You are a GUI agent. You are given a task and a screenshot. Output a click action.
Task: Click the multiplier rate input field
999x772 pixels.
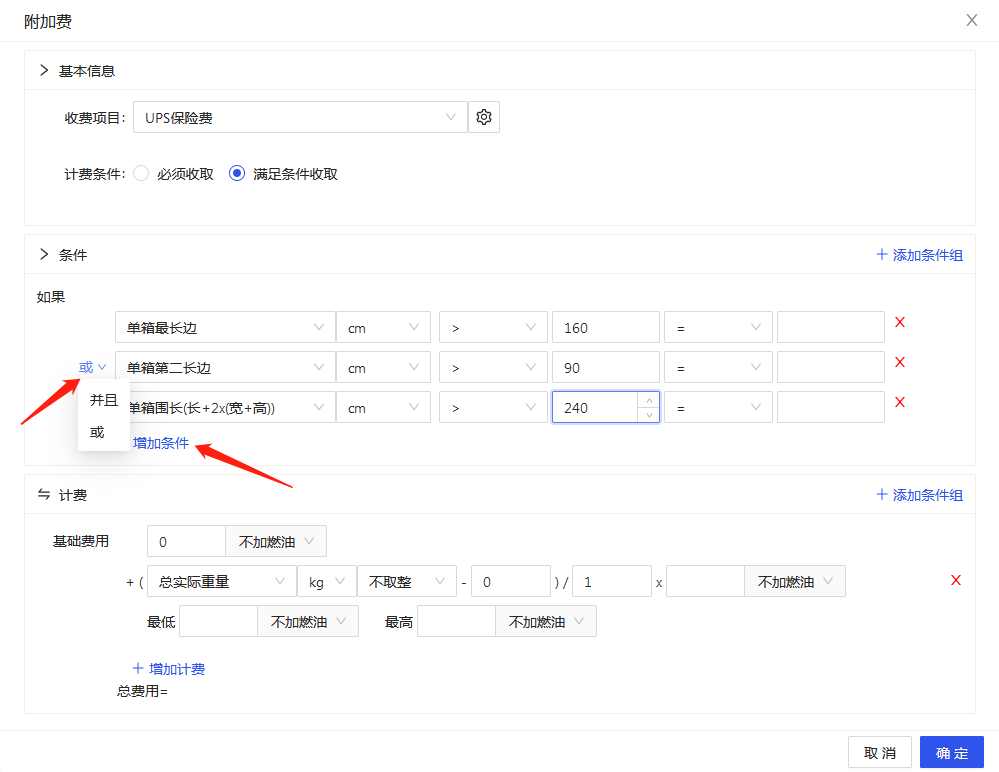[705, 581]
